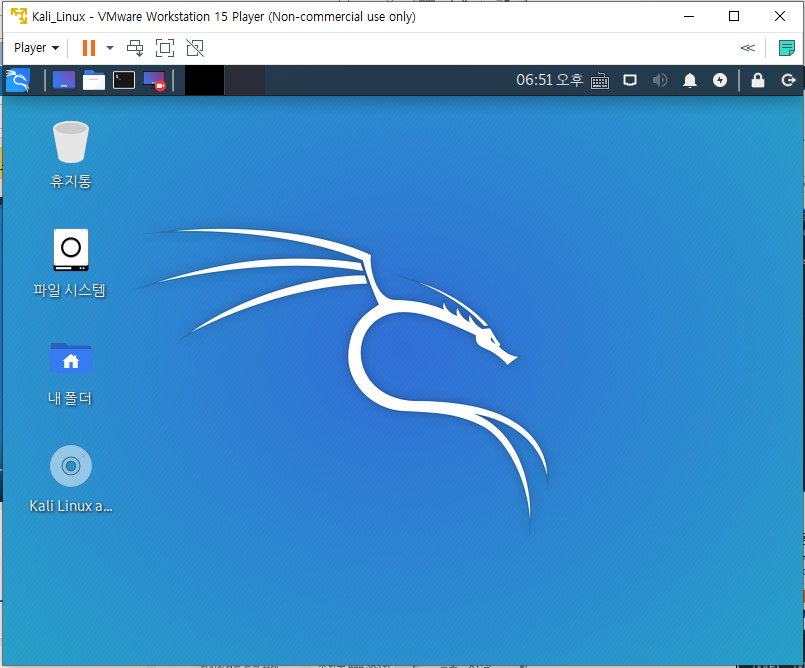Select the 파일 시스템 desktop icon
The image size is (805, 668).
click(x=70, y=263)
